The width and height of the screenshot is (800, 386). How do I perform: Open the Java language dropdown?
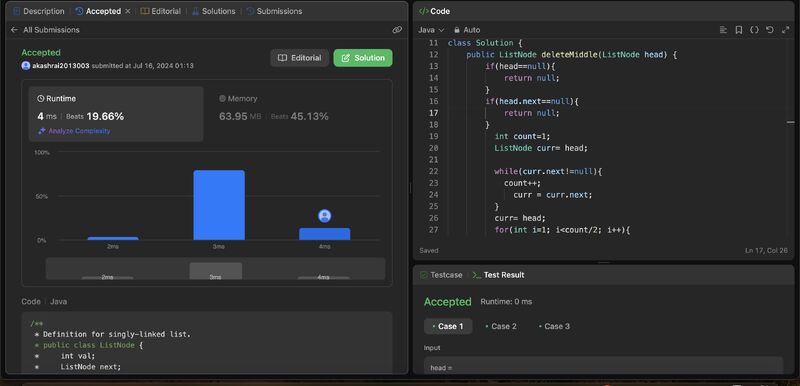431,30
